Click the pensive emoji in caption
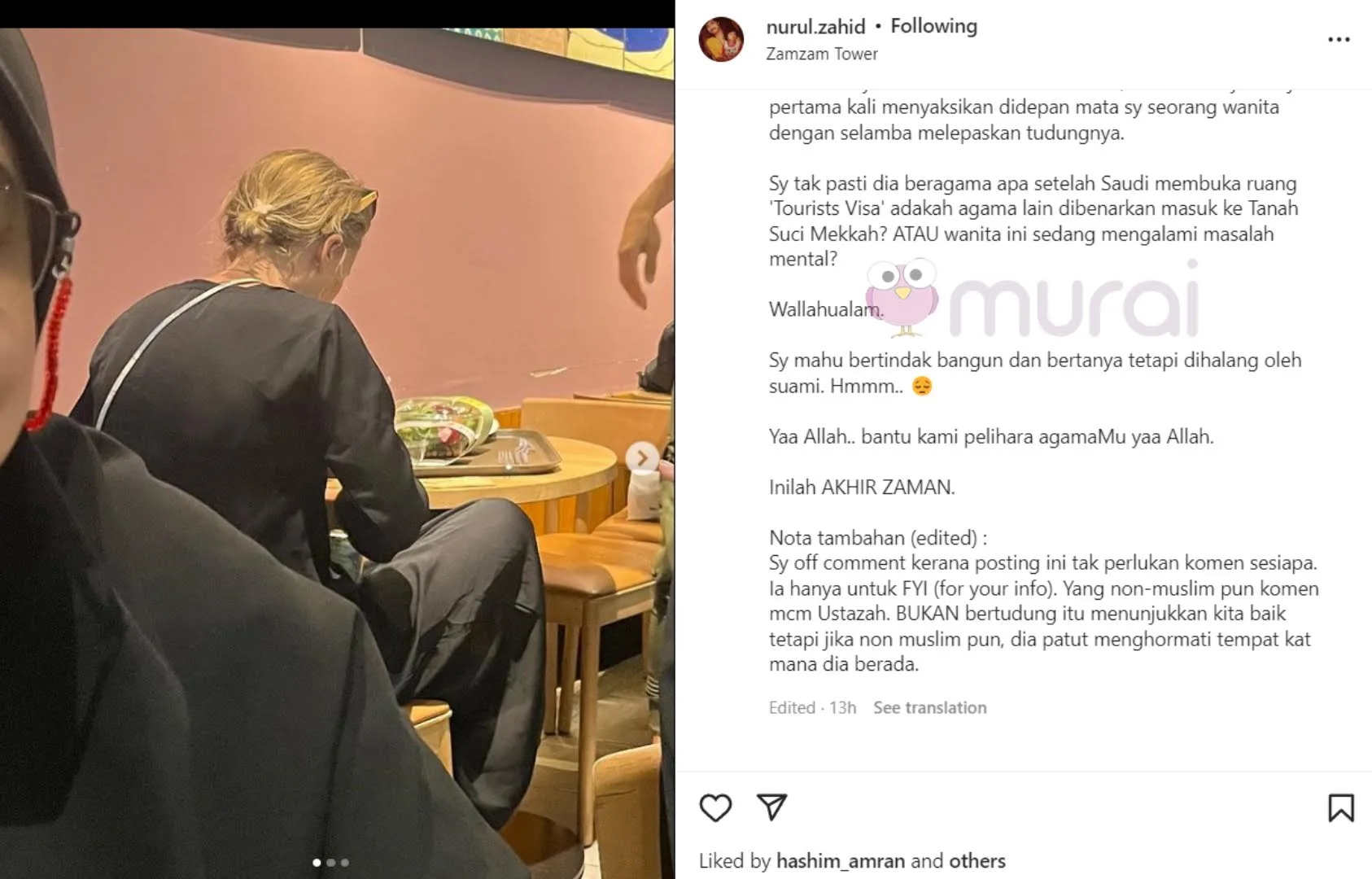 click(921, 386)
